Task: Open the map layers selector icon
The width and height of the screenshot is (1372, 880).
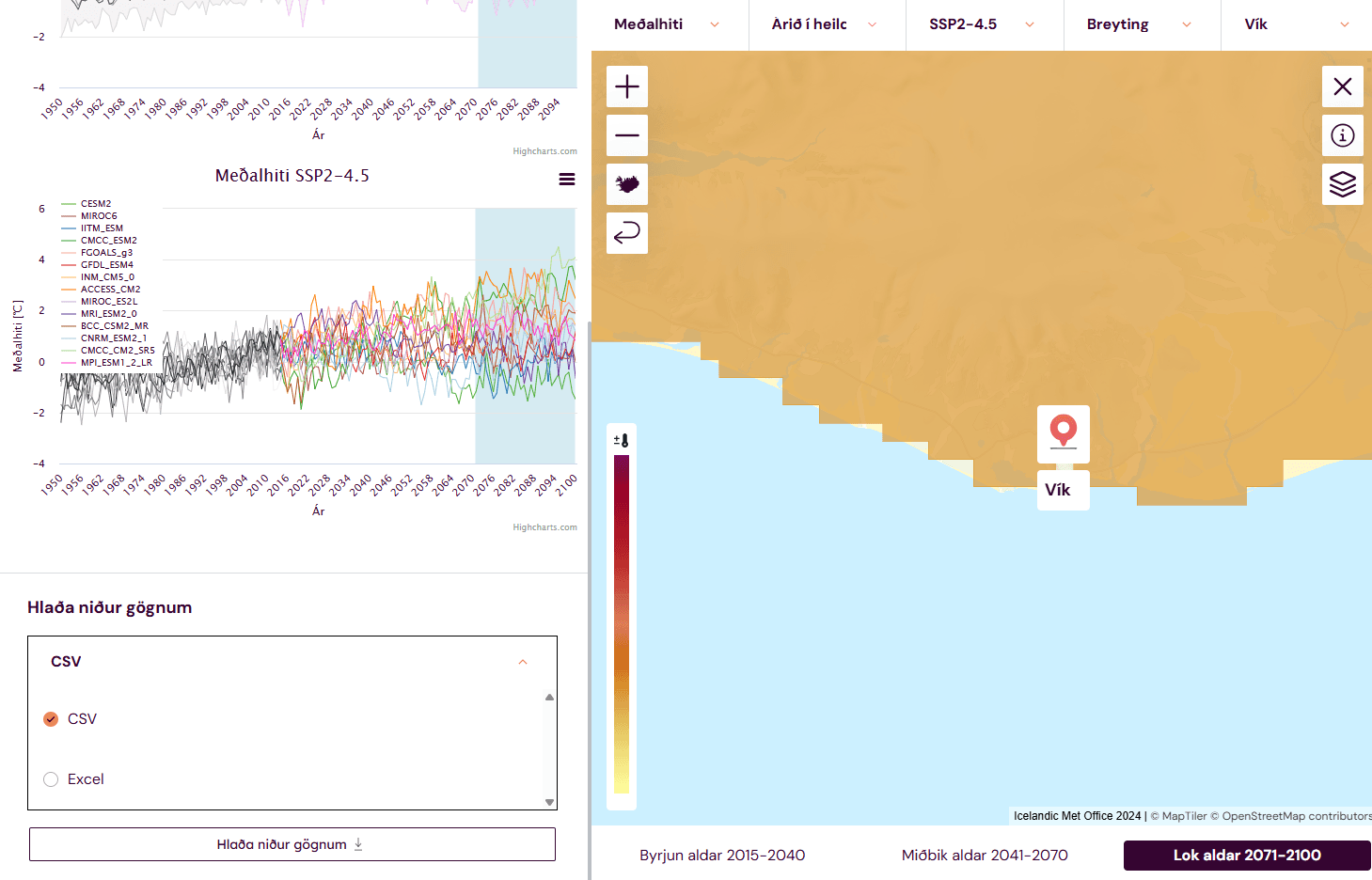Action: [x=1342, y=183]
